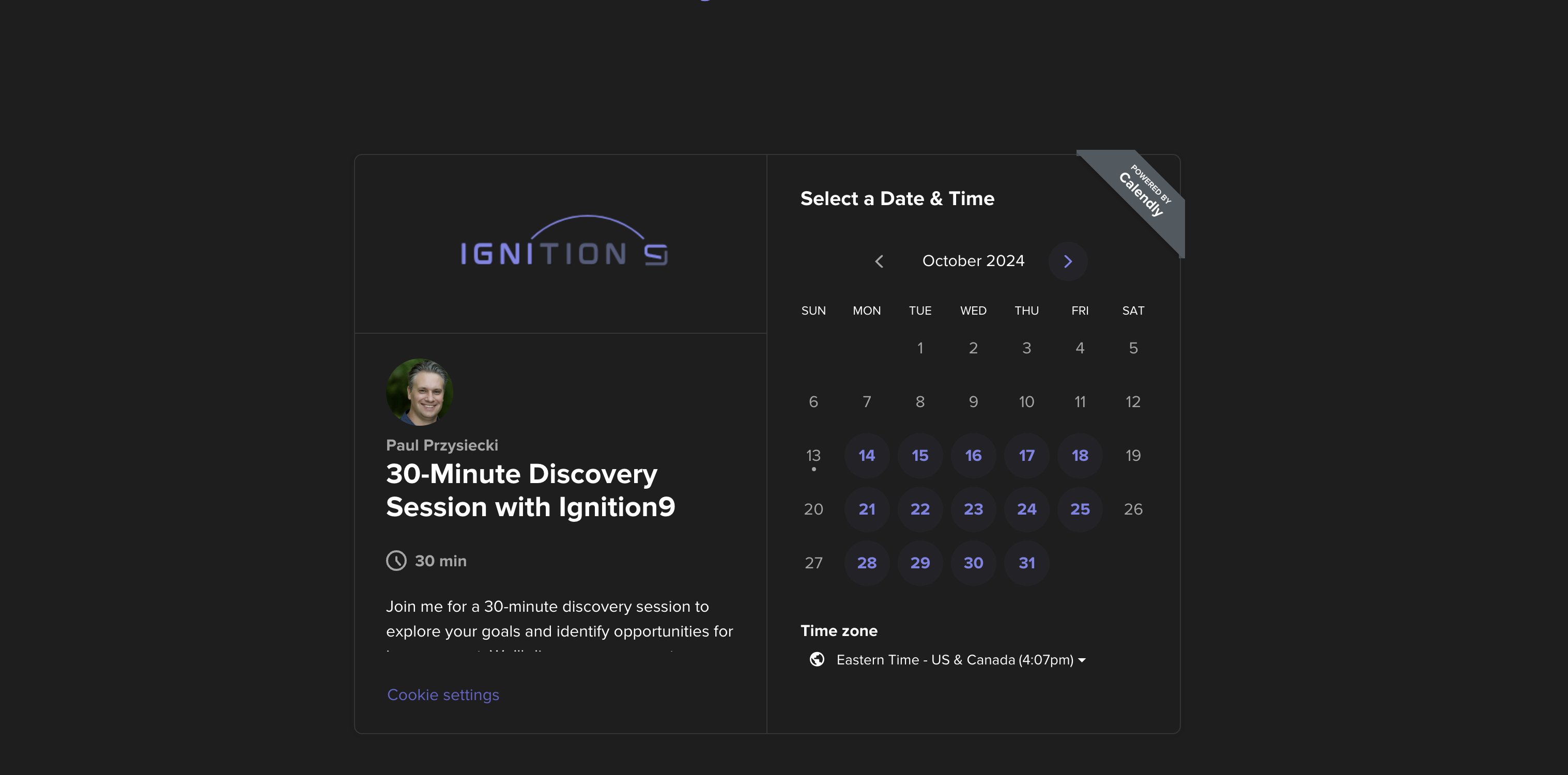Go to next month arrow
Screen dimensions: 1568x775
[x=1067, y=261]
